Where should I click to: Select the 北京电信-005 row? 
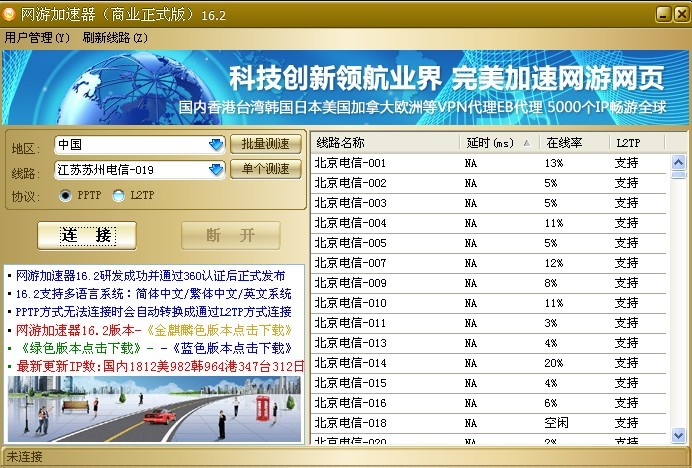tap(489, 243)
